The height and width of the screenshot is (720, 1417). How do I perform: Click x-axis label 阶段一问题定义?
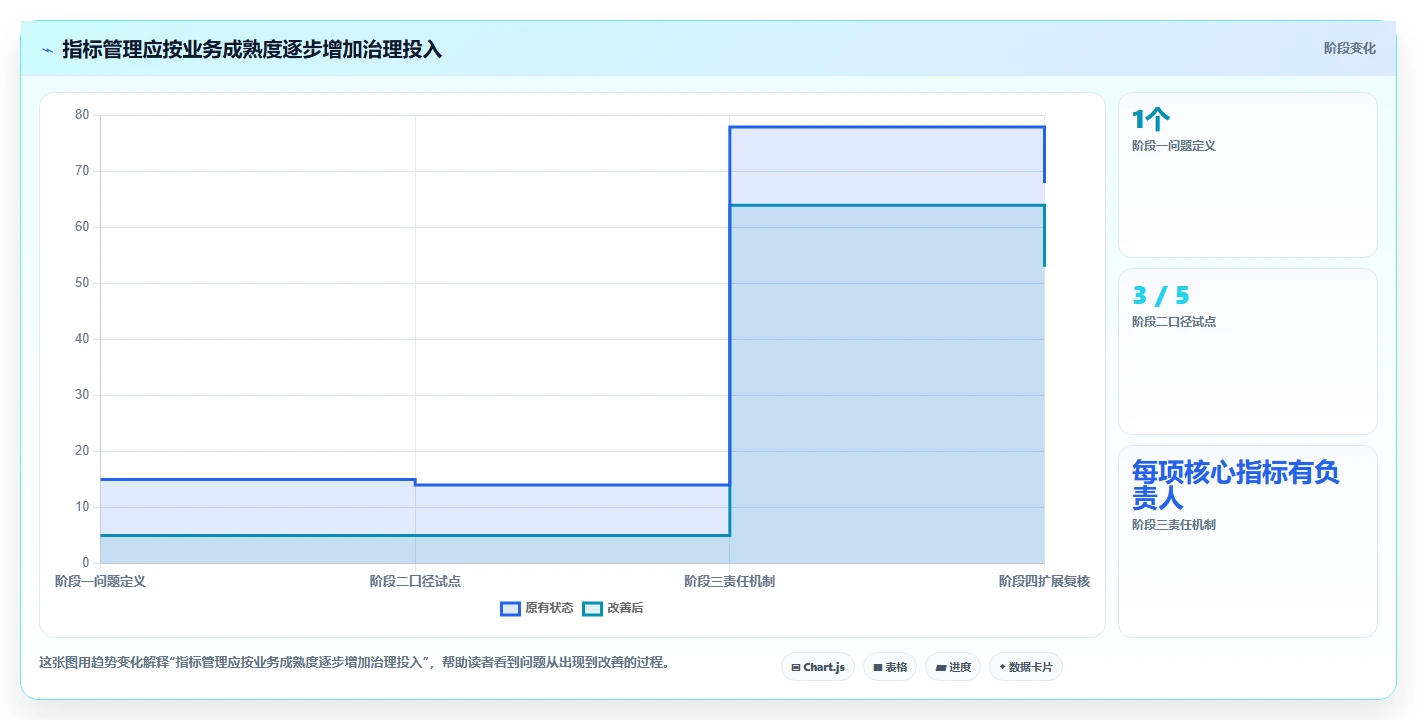click(x=100, y=581)
